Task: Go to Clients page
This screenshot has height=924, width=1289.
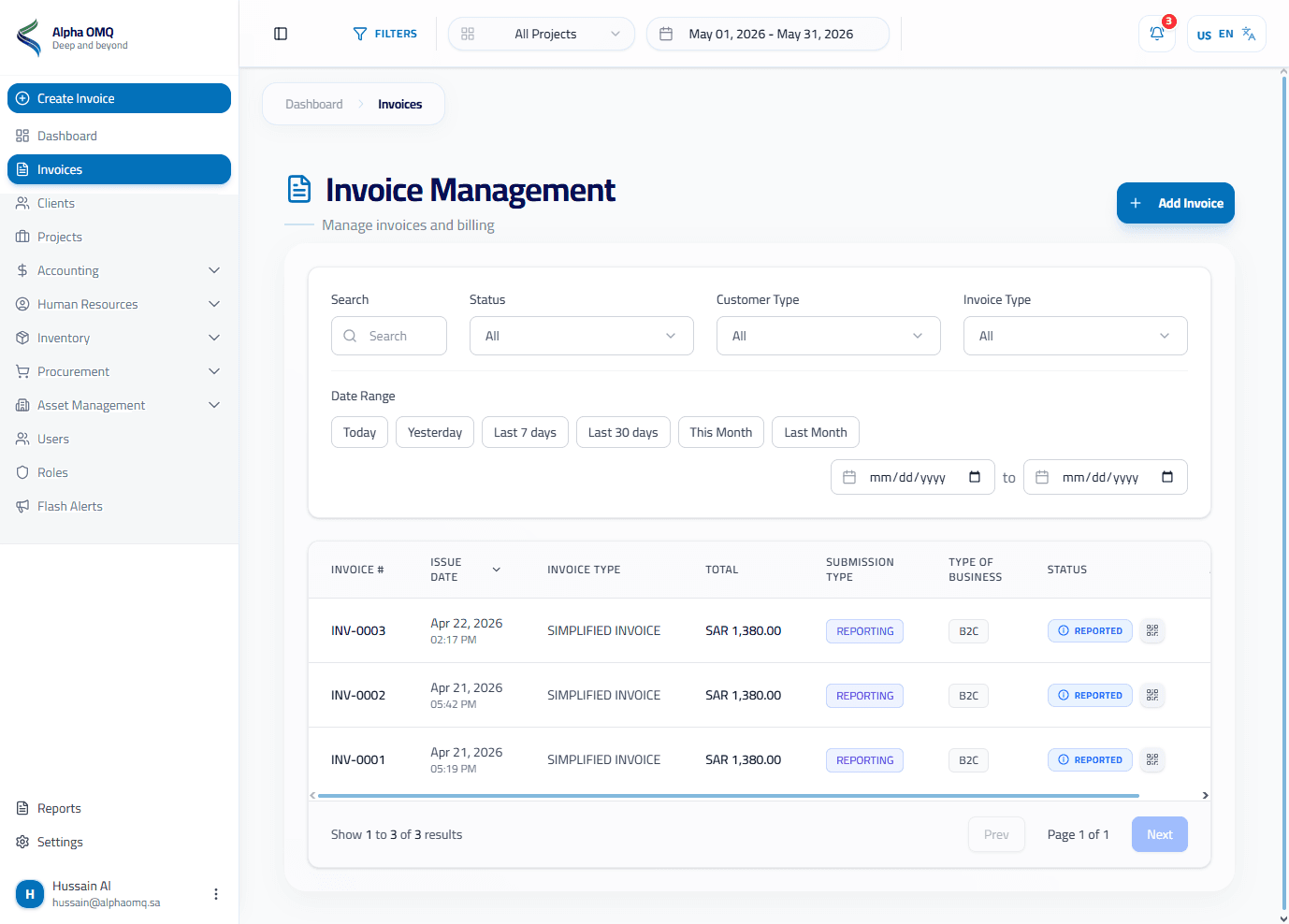Action: pyautogui.click(x=119, y=203)
